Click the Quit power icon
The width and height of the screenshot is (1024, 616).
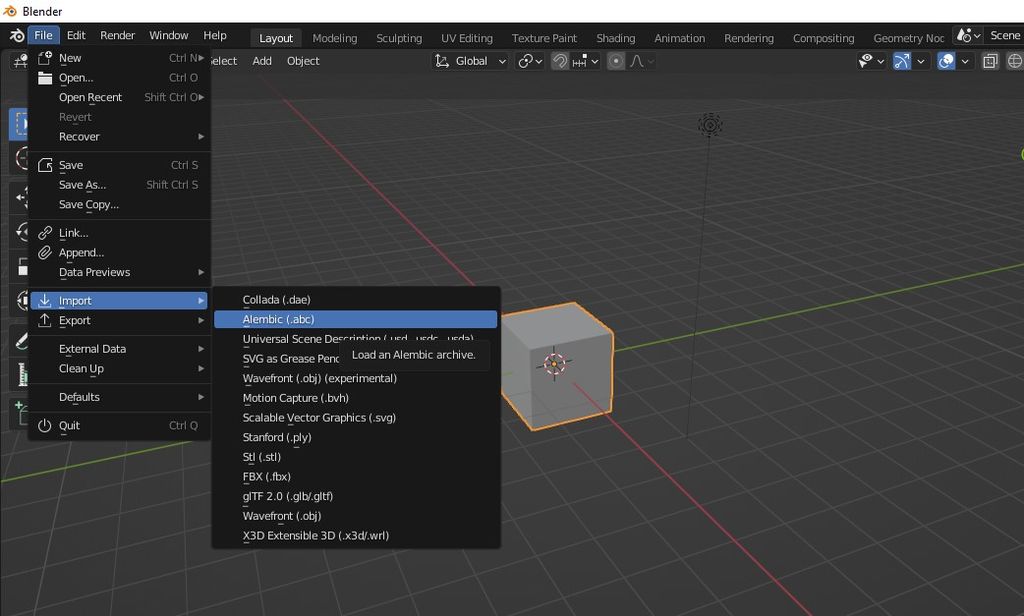pos(45,426)
